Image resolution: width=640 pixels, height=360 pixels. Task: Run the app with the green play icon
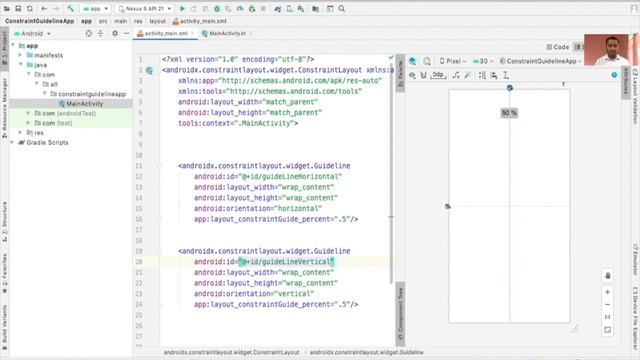pos(182,9)
